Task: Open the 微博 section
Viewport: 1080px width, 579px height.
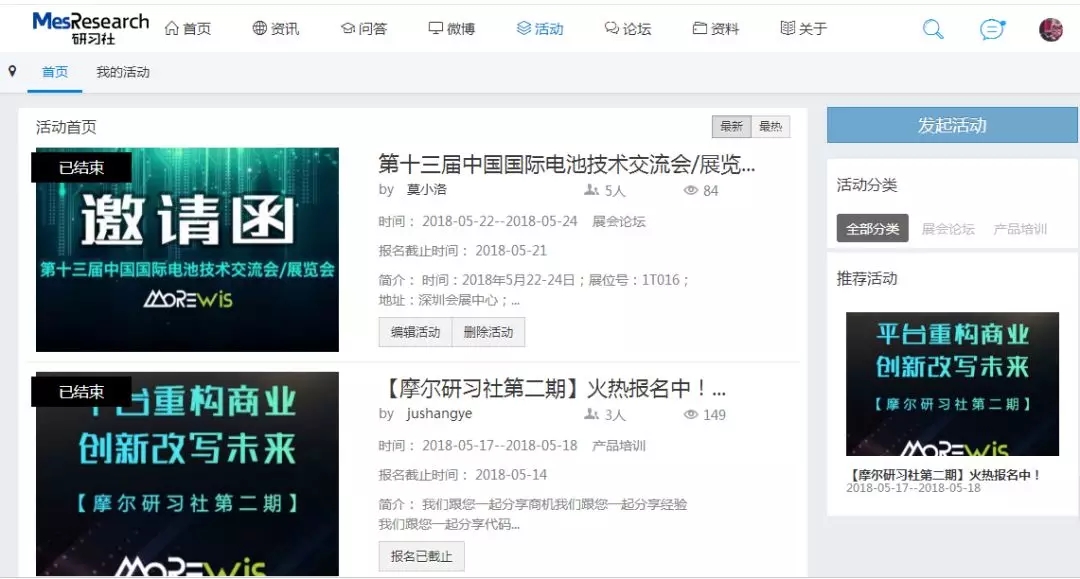Action: click(x=452, y=28)
